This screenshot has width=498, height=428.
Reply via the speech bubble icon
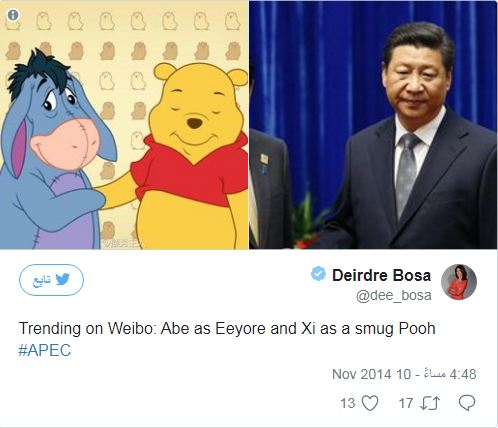[467, 403]
